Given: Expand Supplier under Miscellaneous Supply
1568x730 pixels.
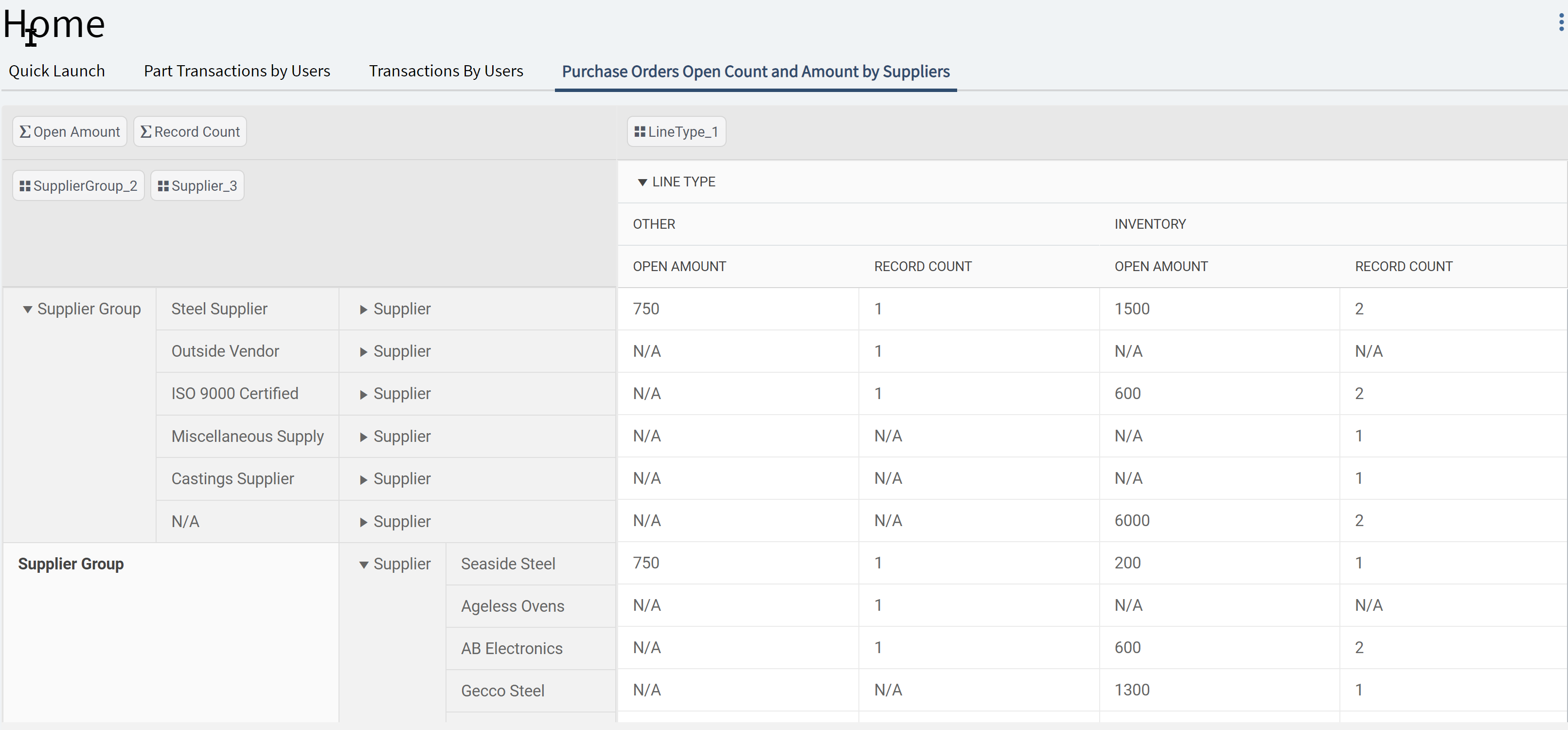Looking at the screenshot, I should pyautogui.click(x=363, y=438).
